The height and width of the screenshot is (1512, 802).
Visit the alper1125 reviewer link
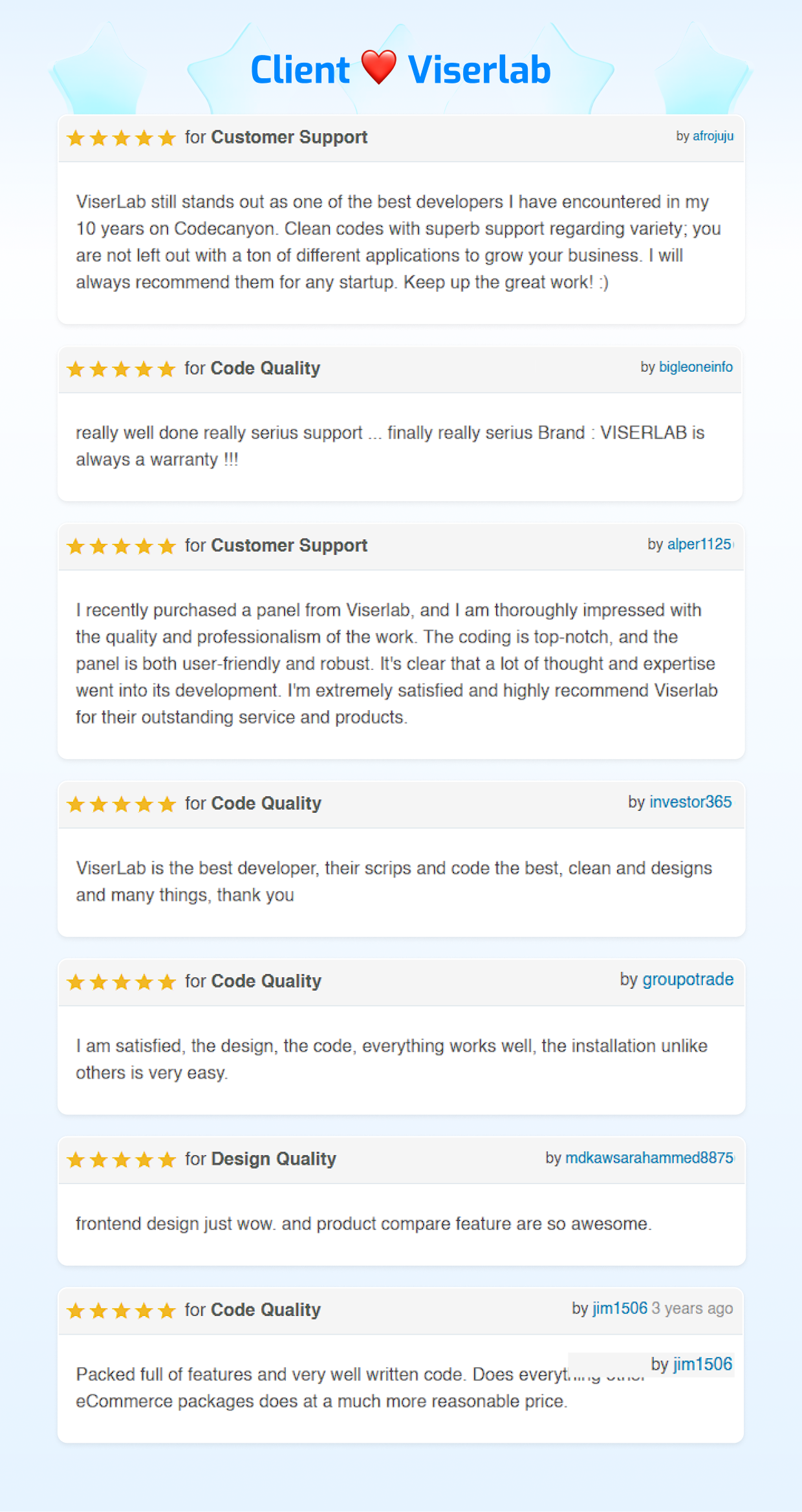(699, 545)
